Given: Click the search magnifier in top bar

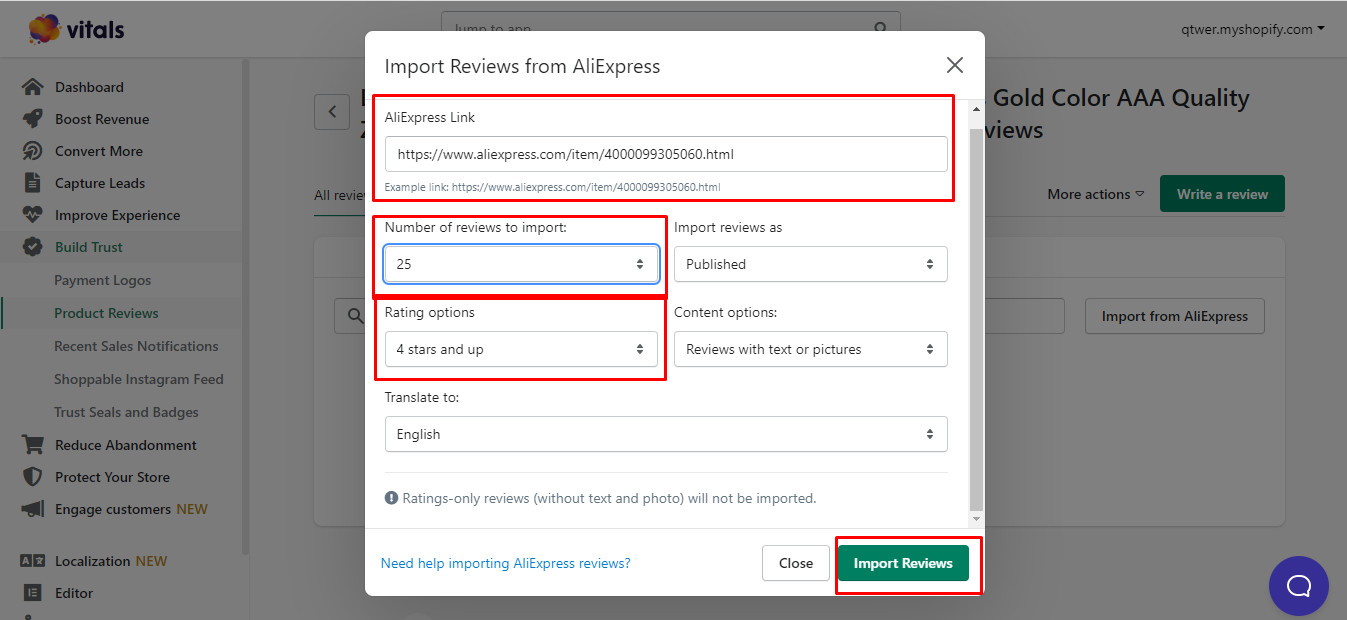Looking at the screenshot, I should 880,29.
